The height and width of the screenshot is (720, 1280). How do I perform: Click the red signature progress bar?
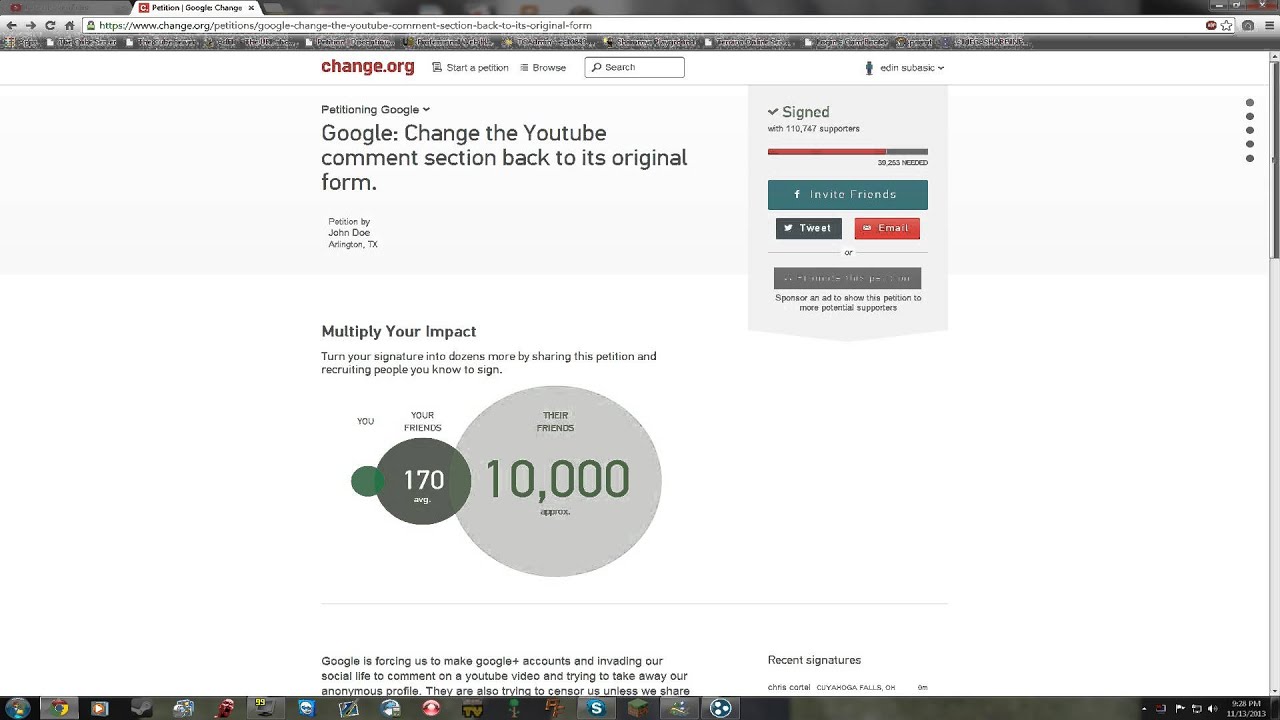(x=847, y=152)
